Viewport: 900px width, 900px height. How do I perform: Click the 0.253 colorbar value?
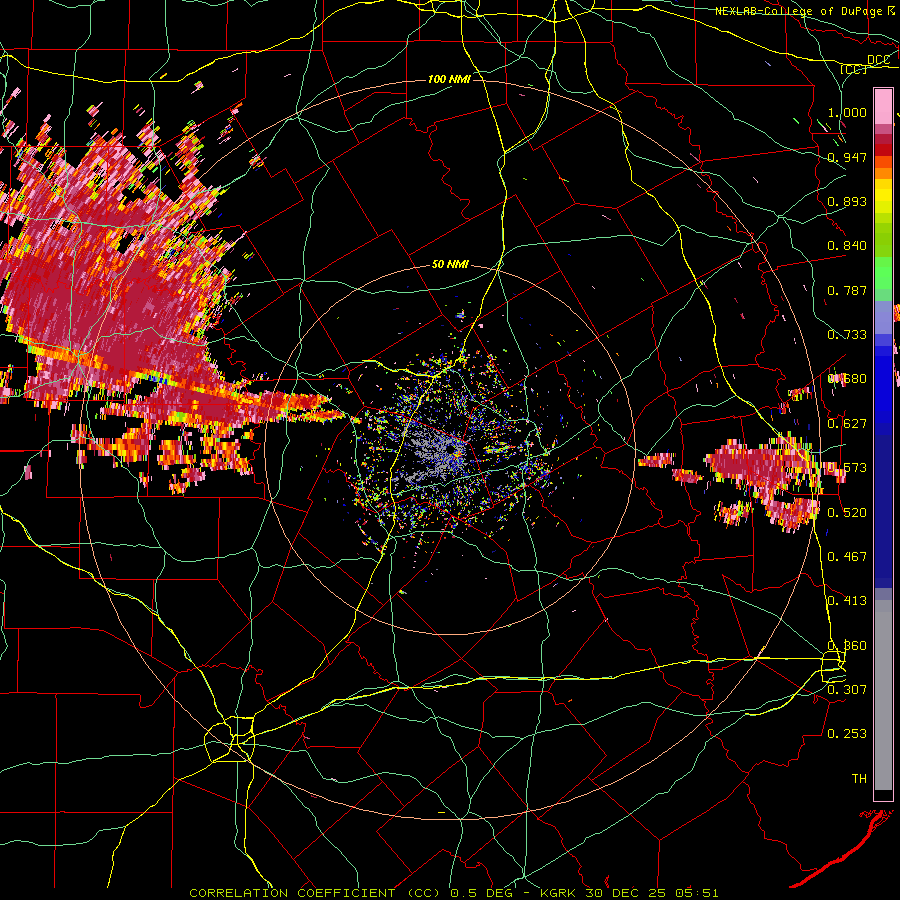click(847, 734)
